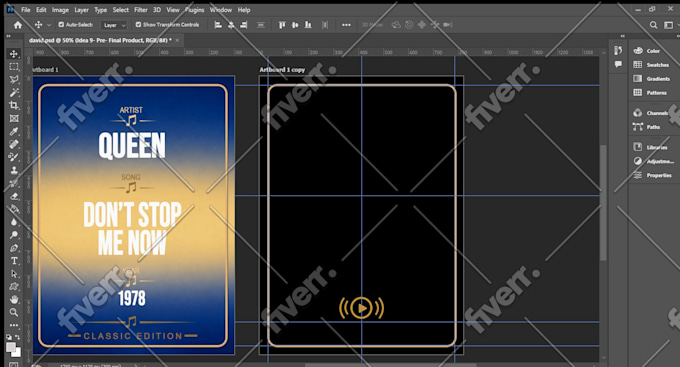
Task: Open the Comments panel icon
Action: 618,65
